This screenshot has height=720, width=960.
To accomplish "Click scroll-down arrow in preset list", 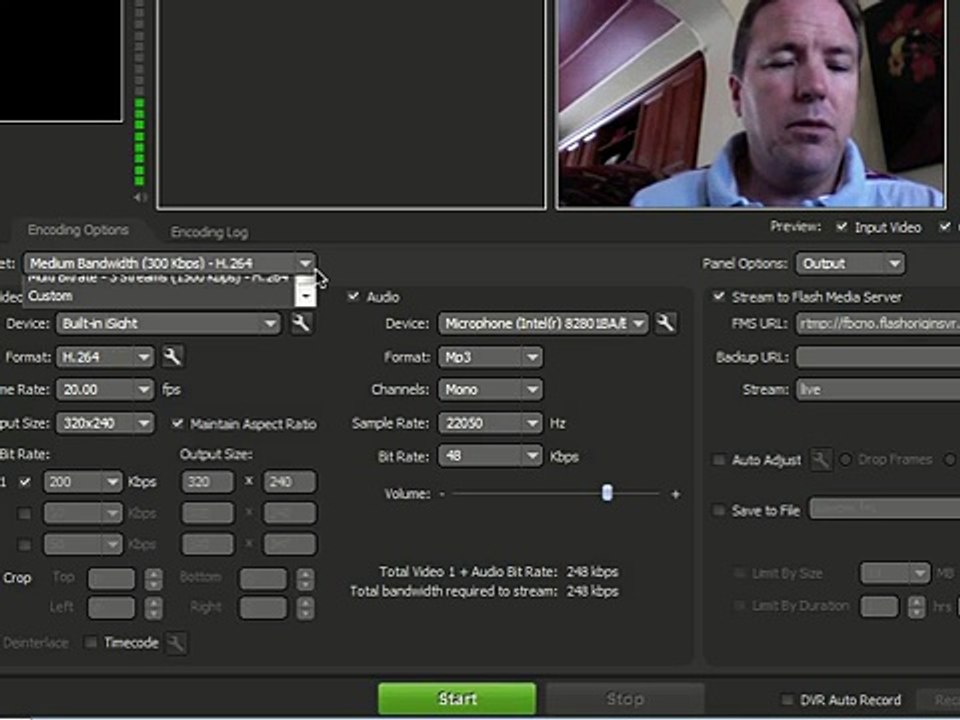I will tap(306, 296).
